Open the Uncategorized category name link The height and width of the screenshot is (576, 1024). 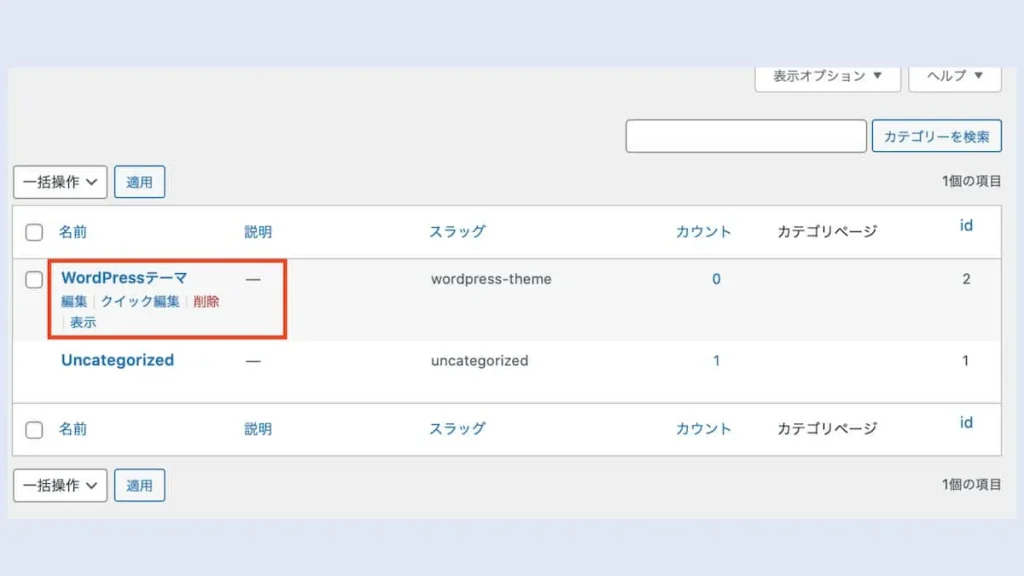coord(118,360)
